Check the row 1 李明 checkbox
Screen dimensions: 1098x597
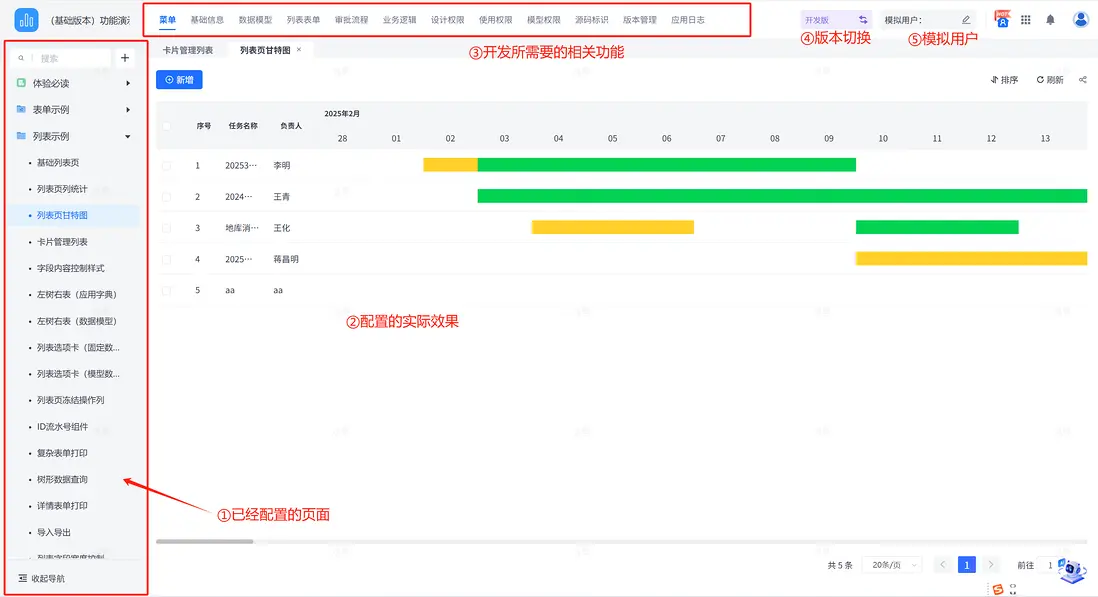click(166, 166)
